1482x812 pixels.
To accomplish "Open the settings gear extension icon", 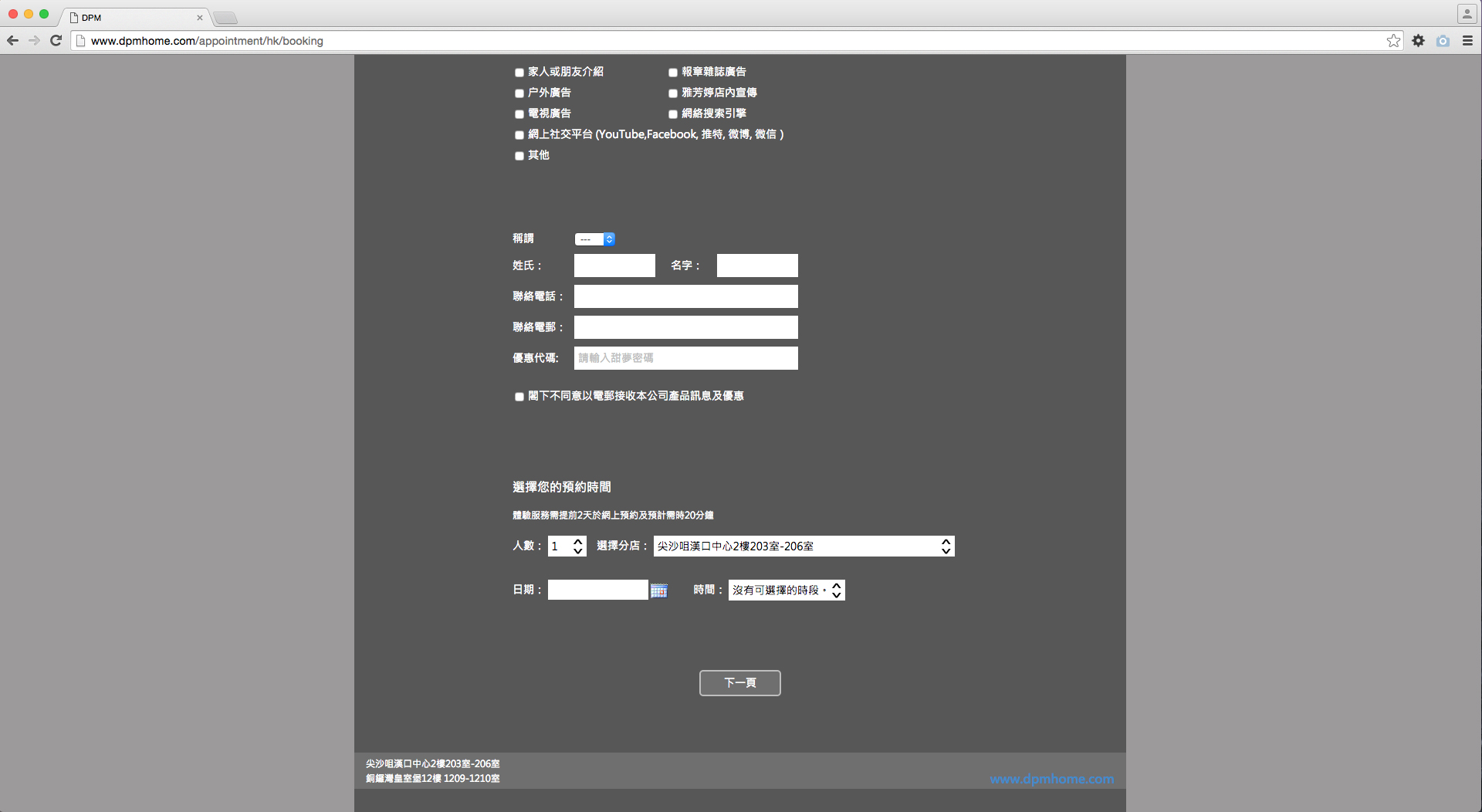I will [1418, 41].
